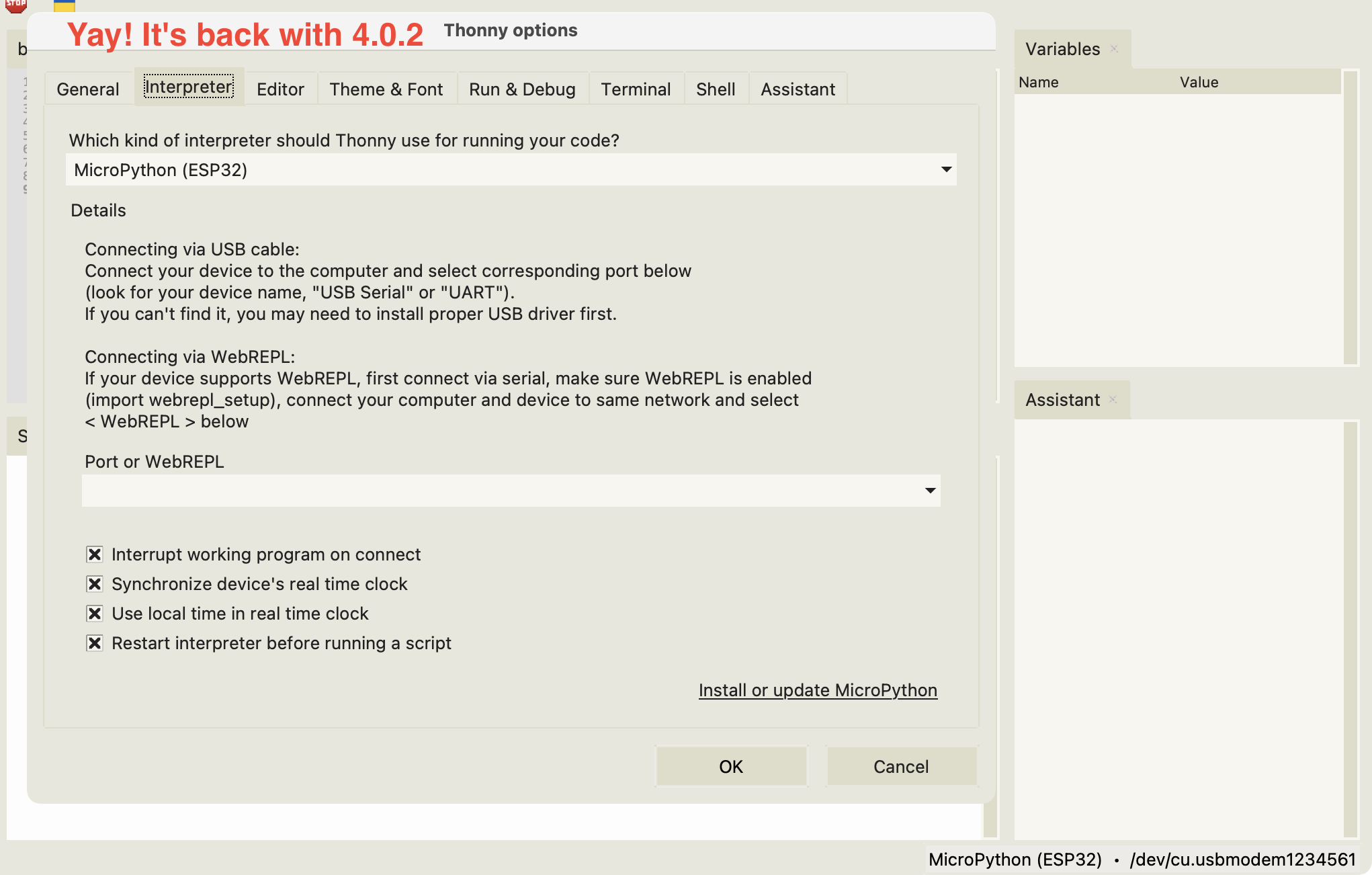Dismiss the dialog via the Cancel button

901,766
